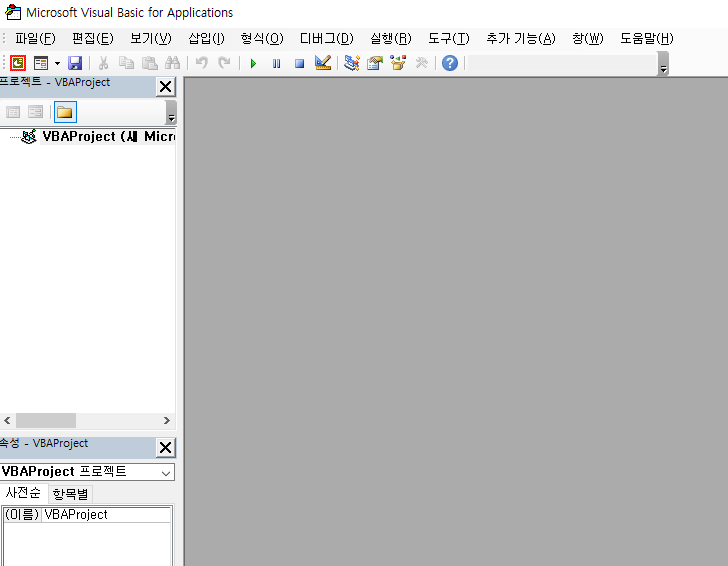Open Object Browser toolbar icon
728x566 pixels.
pyautogui.click(x=398, y=63)
